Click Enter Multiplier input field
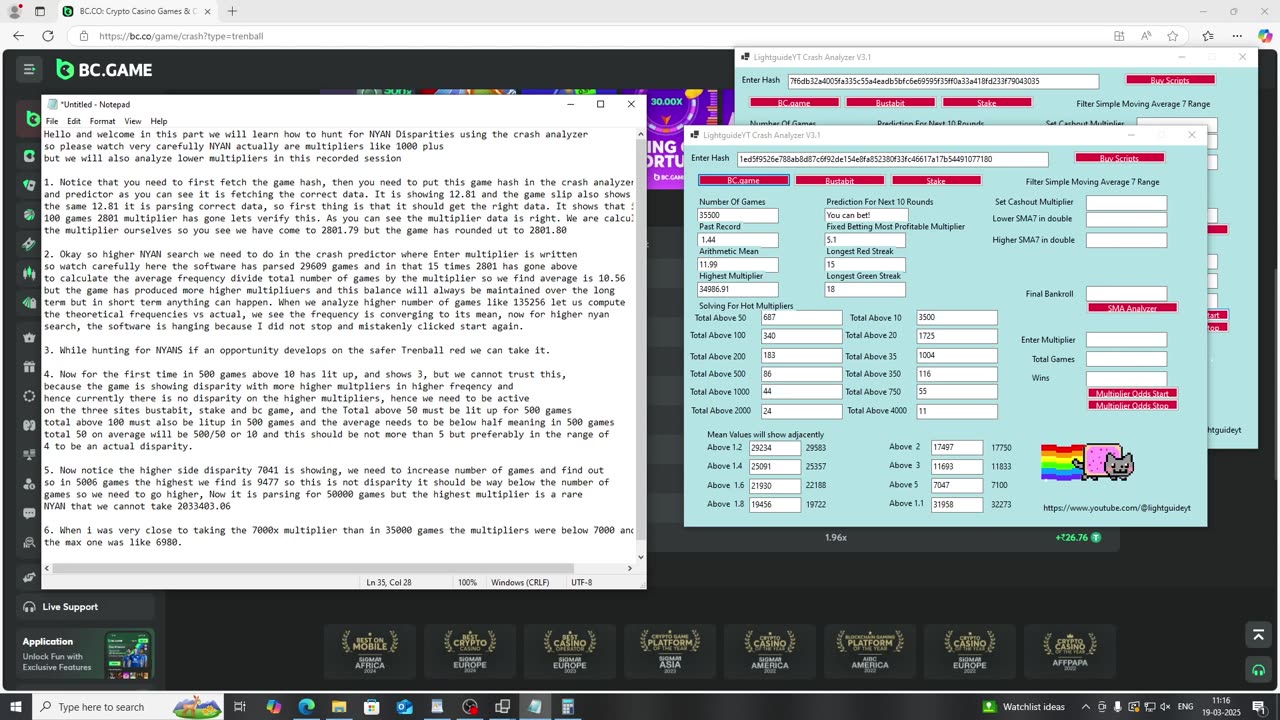Screen dimensions: 1280x720 point(1126,340)
